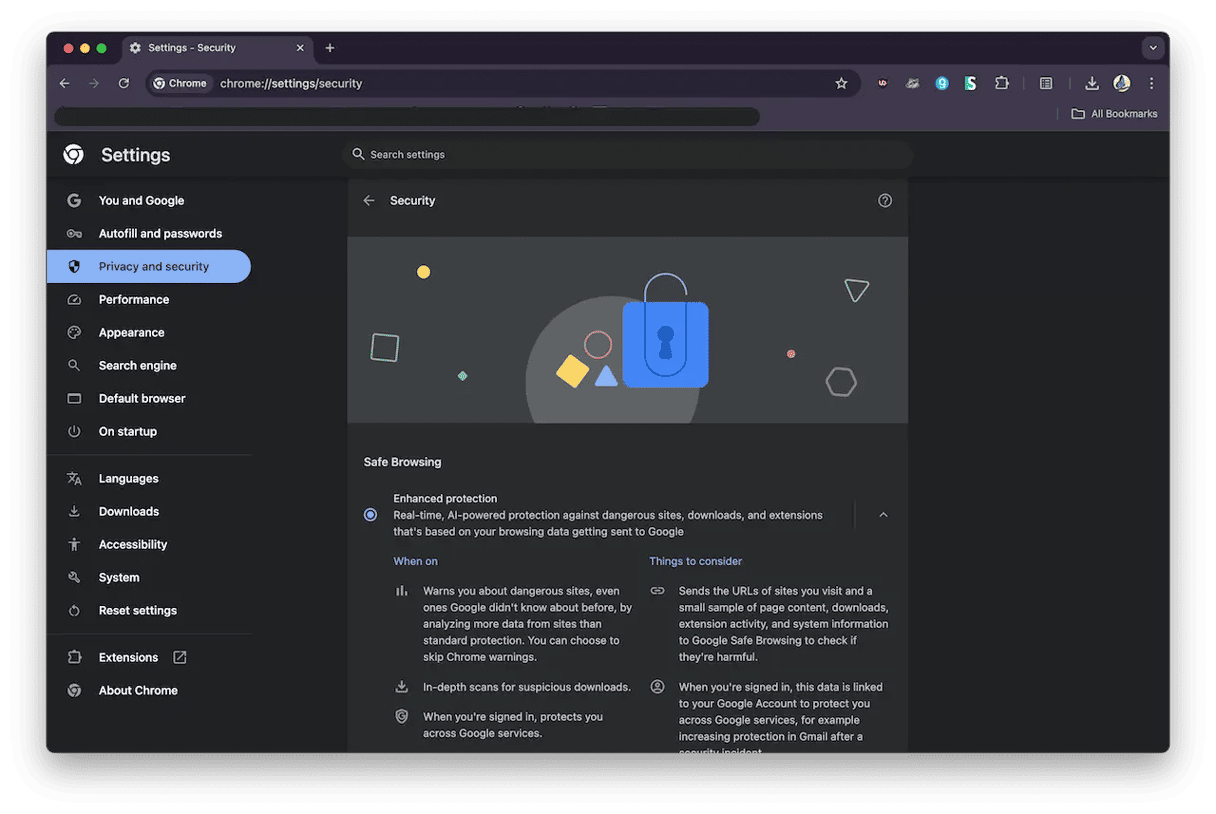
Task: Open the Chrome three-dot menu
Action: click(1151, 84)
